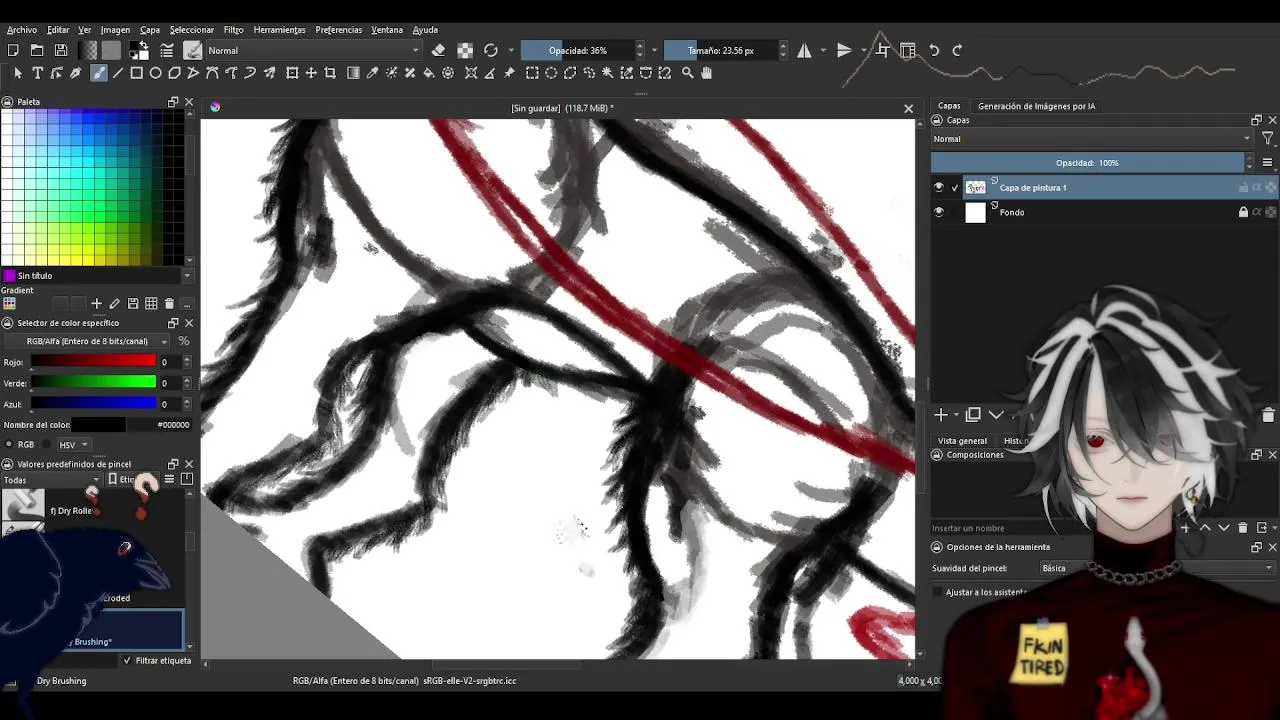This screenshot has height=720, width=1280.
Task: Select the Freehand Brush tool
Action: click(x=99, y=73)
